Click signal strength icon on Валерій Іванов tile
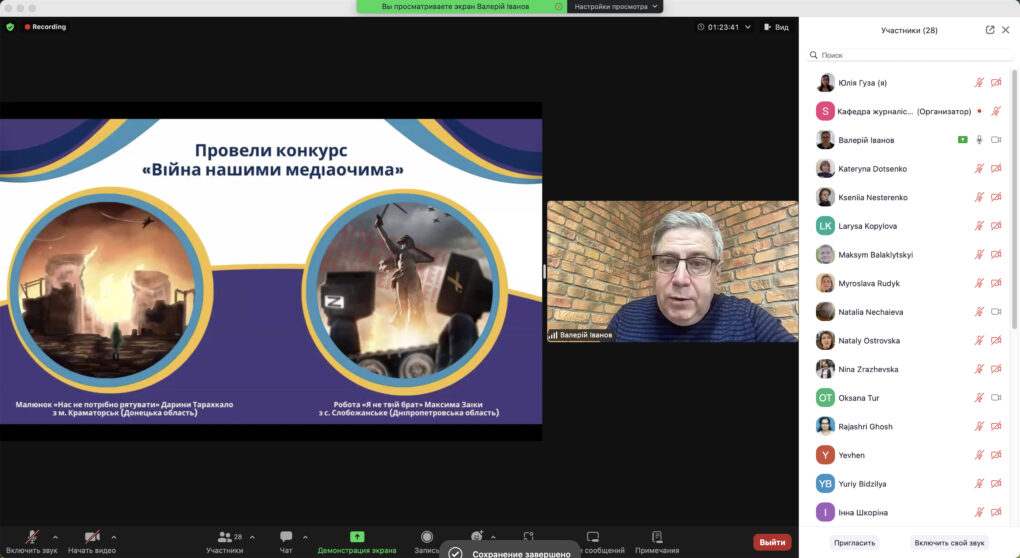Viewport: 1020px width, 558px height. 553,335
